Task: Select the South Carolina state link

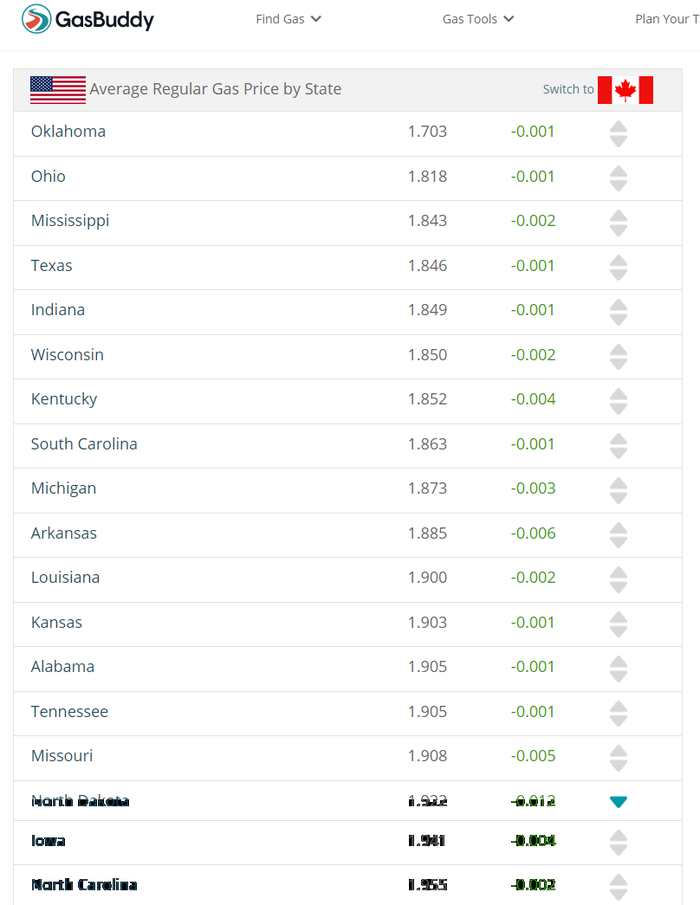Action: pyautogui.click(x=84, y=444)
